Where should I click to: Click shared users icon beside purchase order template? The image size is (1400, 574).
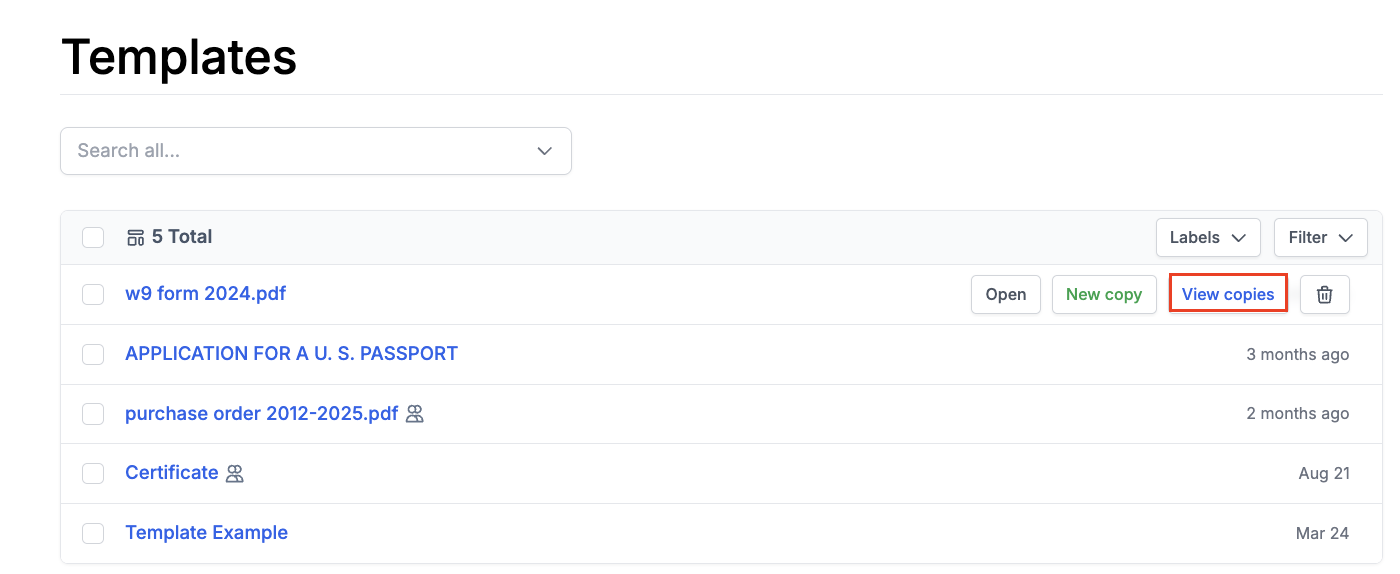click(x=415, y=414)
